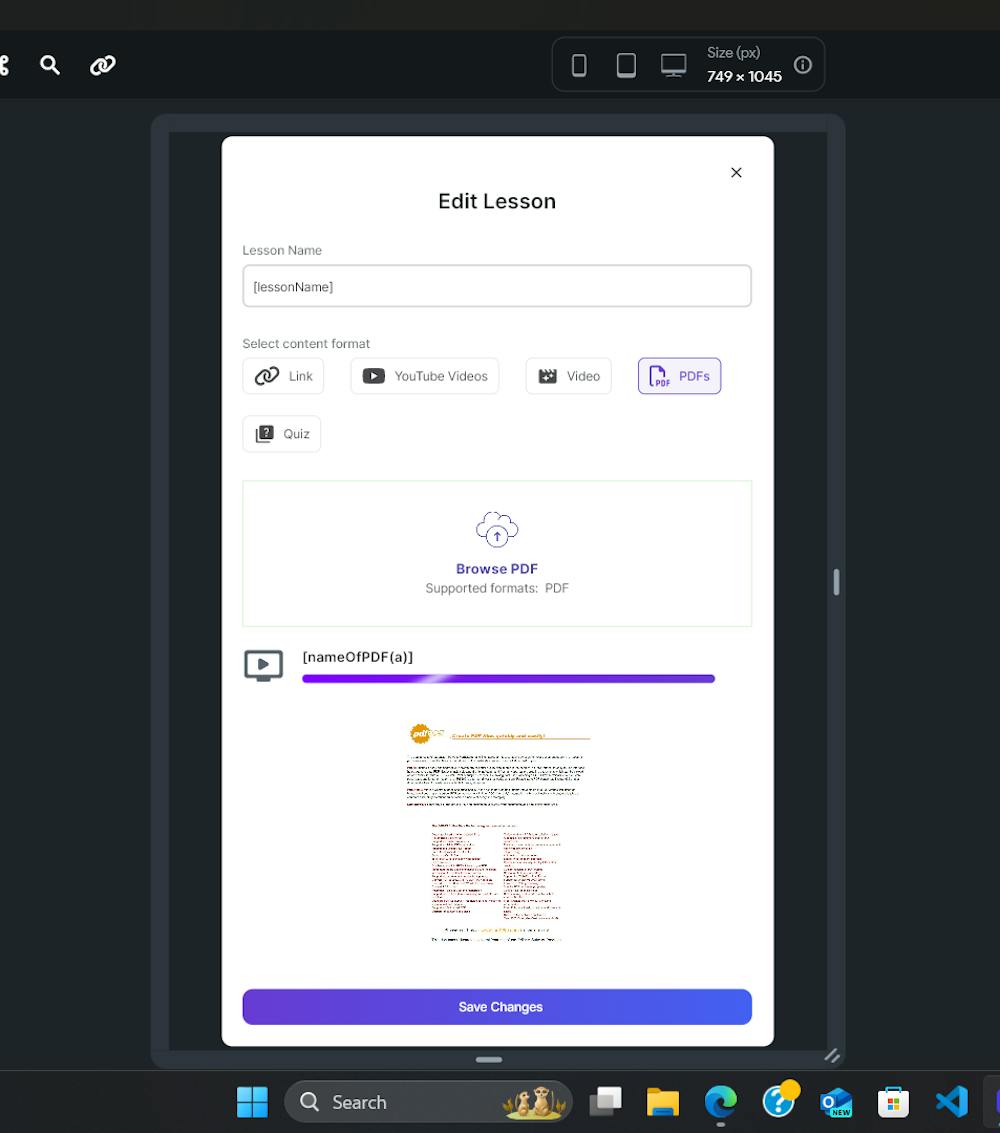1000x1133 pixels.
Task: Open Visual Studio Code from taskbar
Action: (x=952, y=1102)
